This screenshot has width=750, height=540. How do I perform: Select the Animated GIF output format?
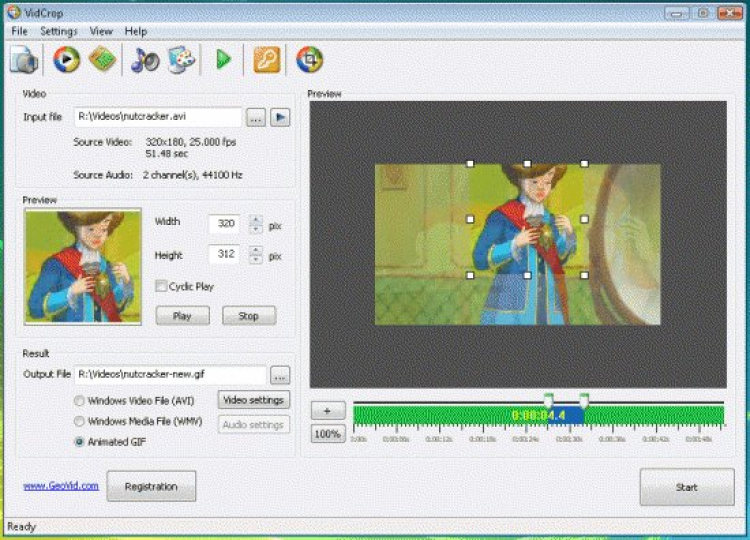[79, 442]
